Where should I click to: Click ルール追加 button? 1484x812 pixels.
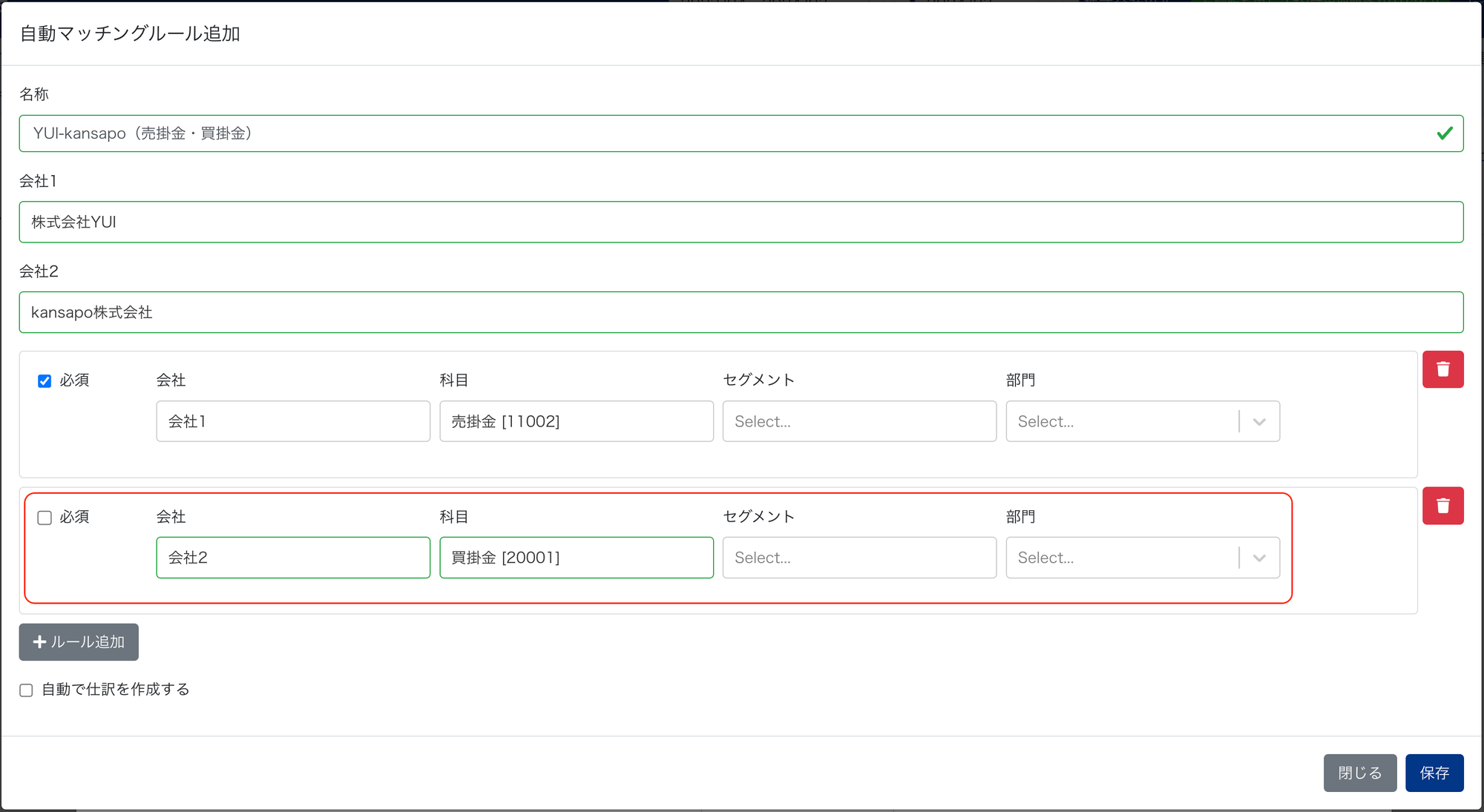(79, 642)
